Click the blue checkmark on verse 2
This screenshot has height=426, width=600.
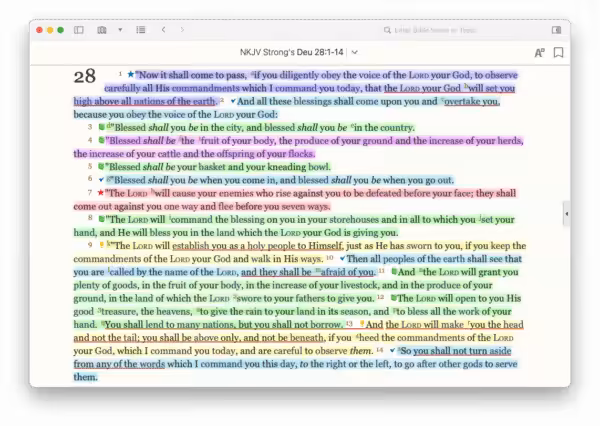pos(233,101)
